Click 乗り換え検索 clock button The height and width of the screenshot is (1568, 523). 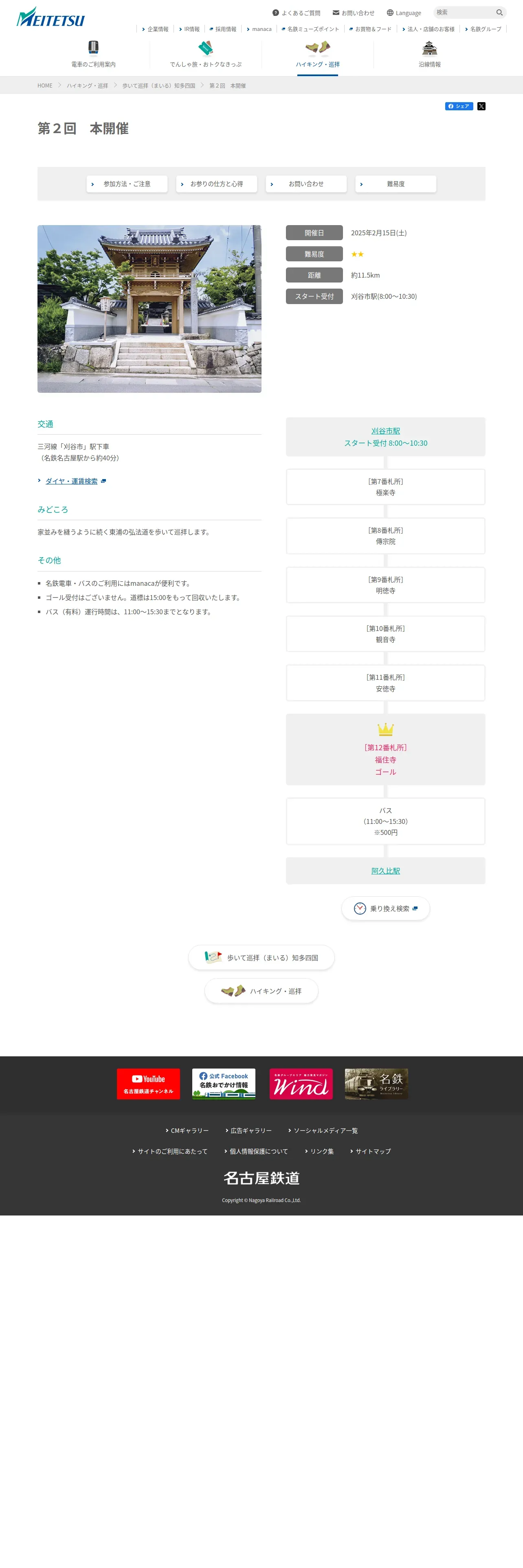click(385, 908)
